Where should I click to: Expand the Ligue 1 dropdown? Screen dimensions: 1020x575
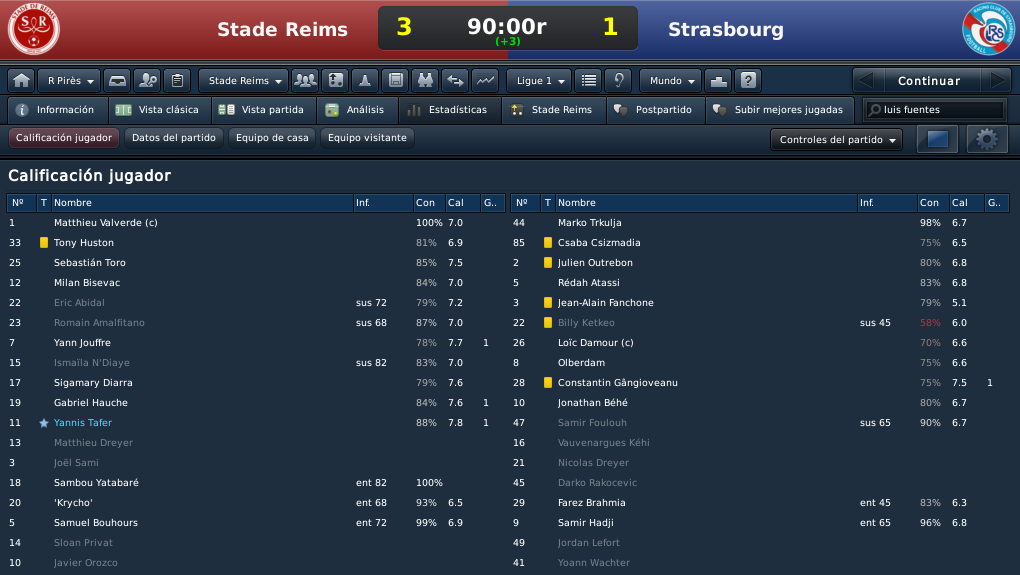click(x=539, y=81)
